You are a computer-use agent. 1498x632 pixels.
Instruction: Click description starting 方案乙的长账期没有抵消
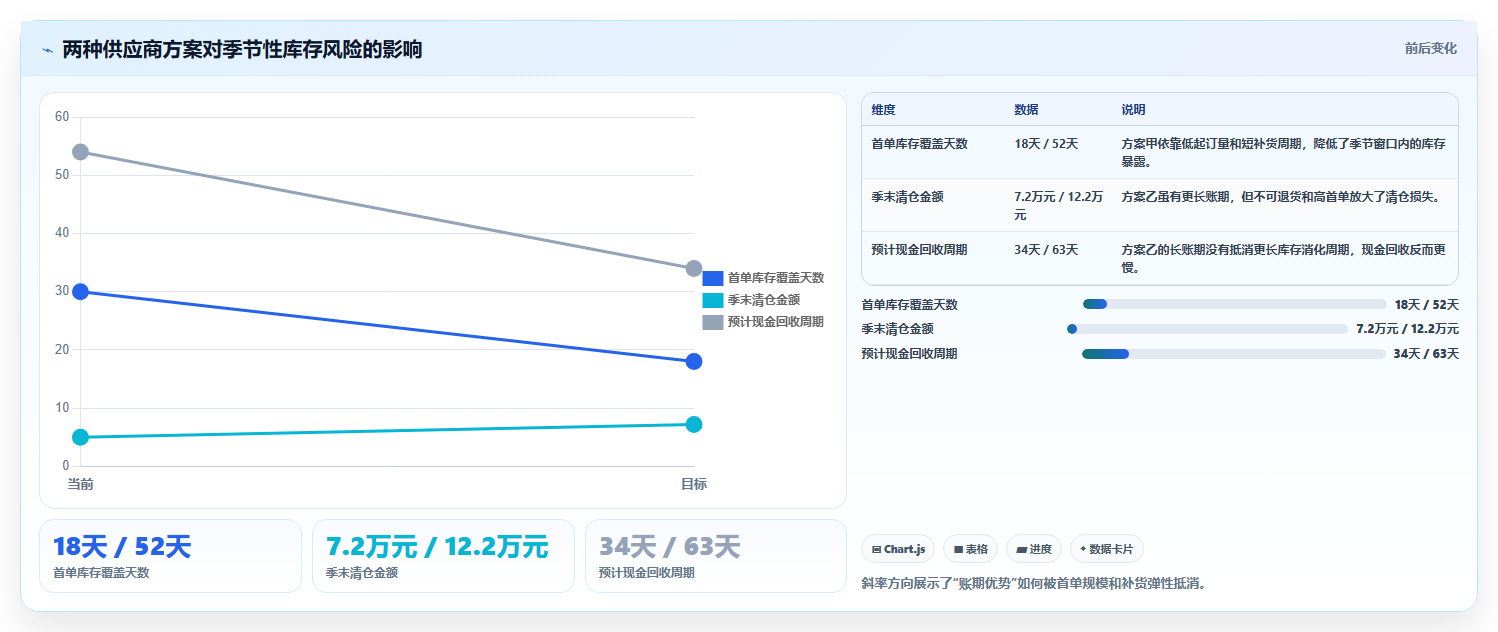1284,259
